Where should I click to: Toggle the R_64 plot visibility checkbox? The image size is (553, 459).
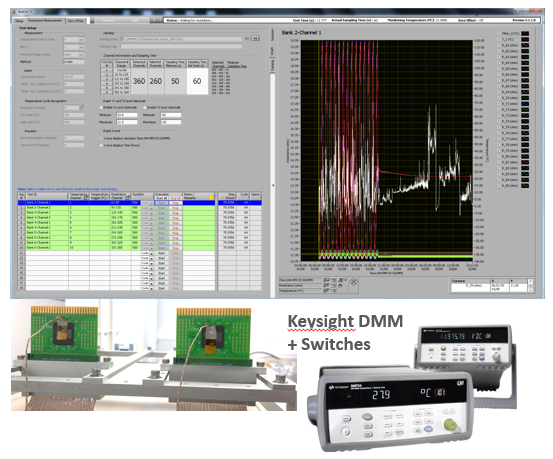[x=499, y=63]
